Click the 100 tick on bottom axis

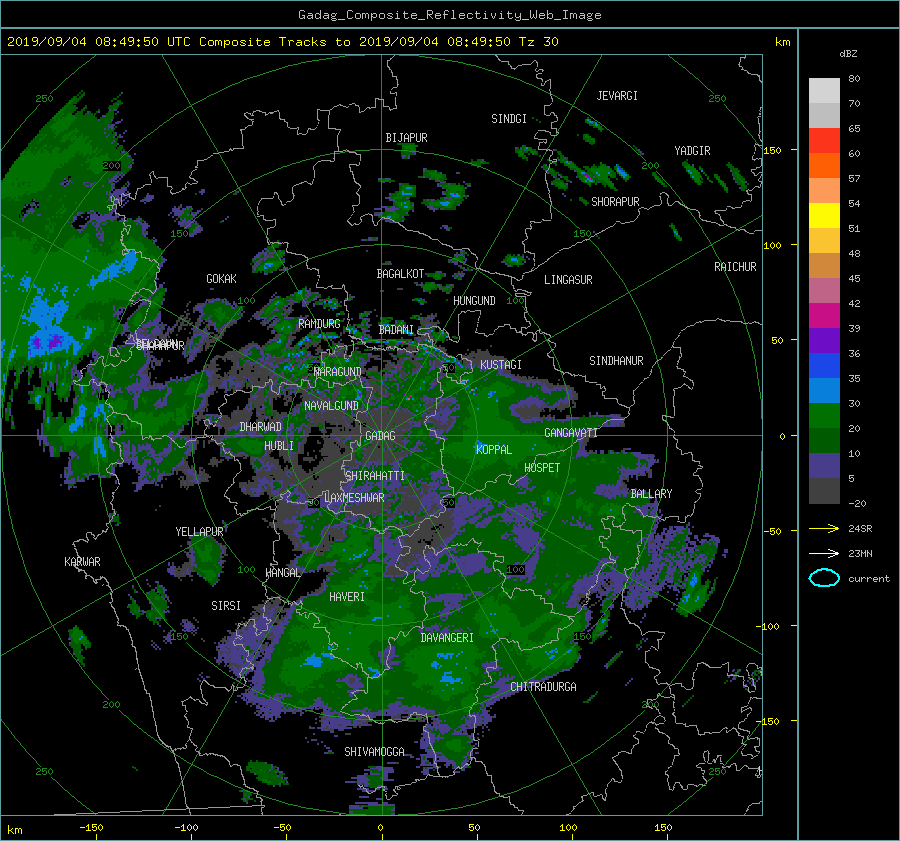pos(568,828)
